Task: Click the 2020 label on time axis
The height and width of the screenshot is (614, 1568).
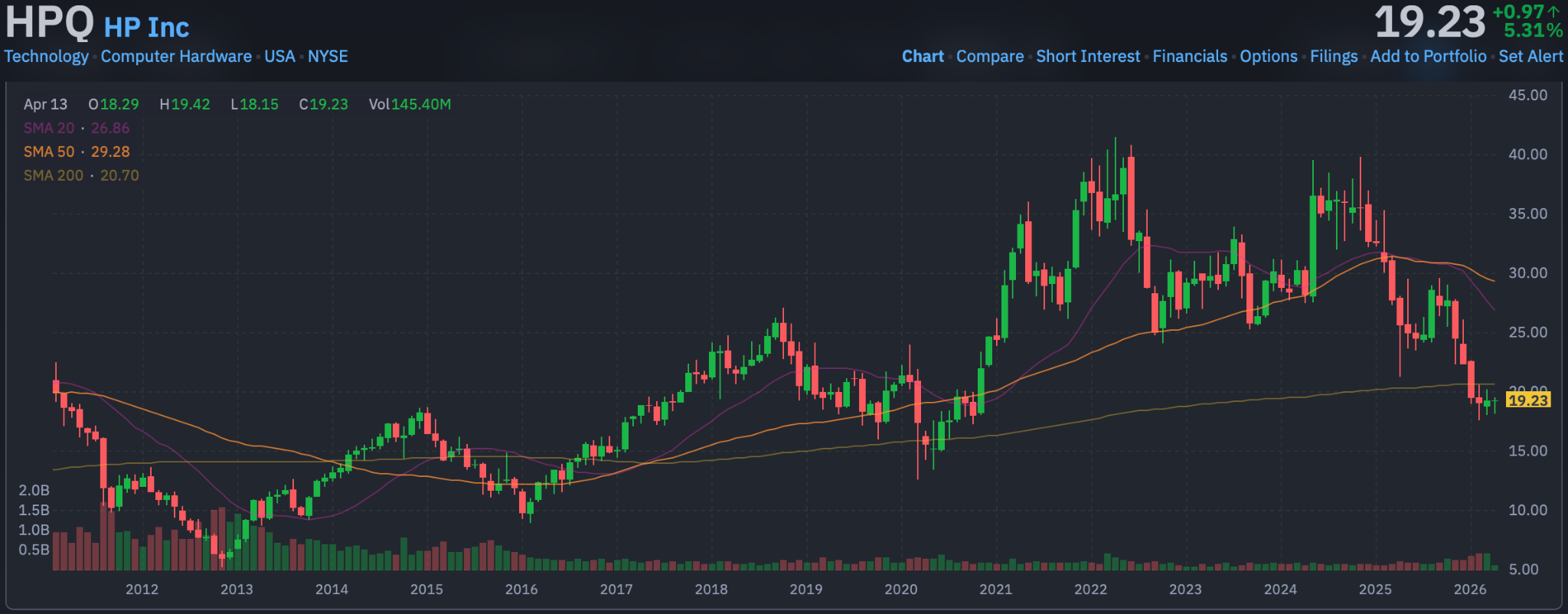Action: coord(901,590)
